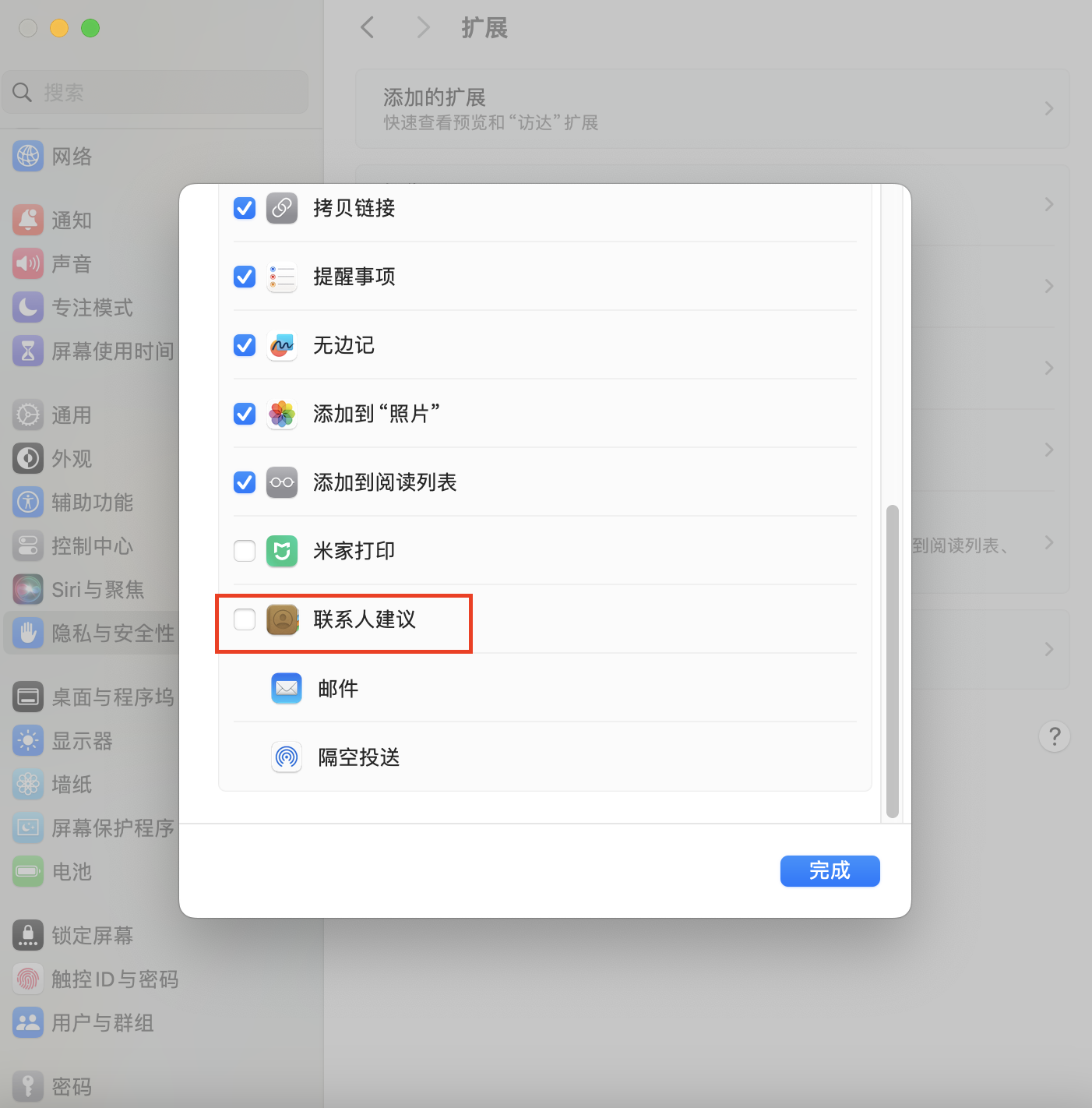Select the 声音 speaker icon
Screen dimensions: 1092x1108
[28, 263]
